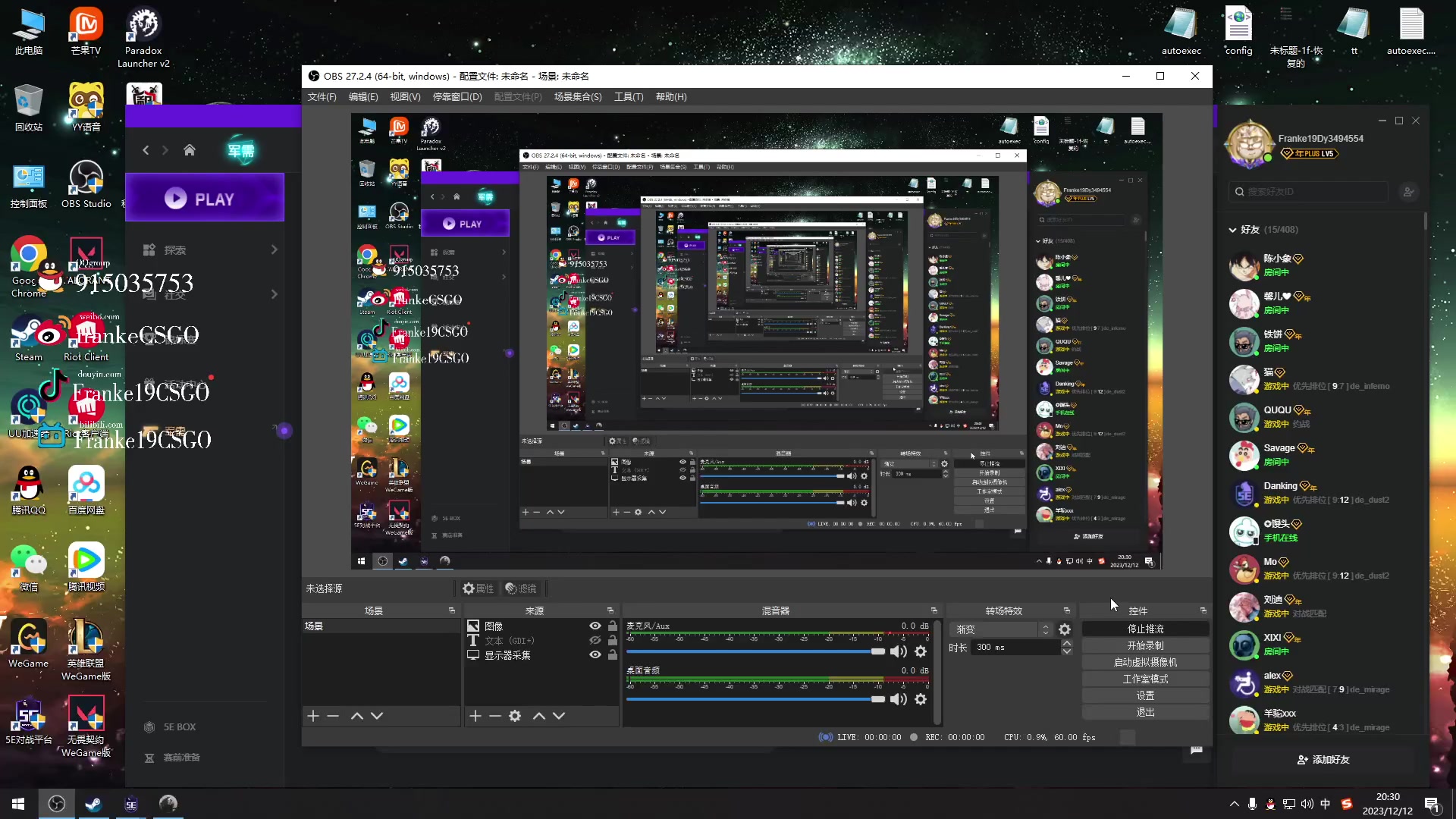The width and height of the screenshot is (1456, 819).
Task: Show the hidden 文本 (GDI+) source
Action: pyautogui.click(x=595, y=640)
